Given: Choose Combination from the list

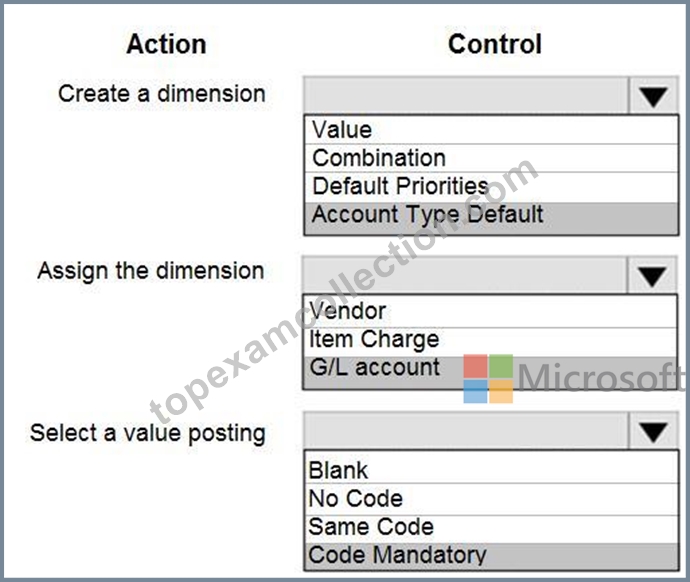Looking at the screenshot, I should pyautogui.click(x=491, y=158).
